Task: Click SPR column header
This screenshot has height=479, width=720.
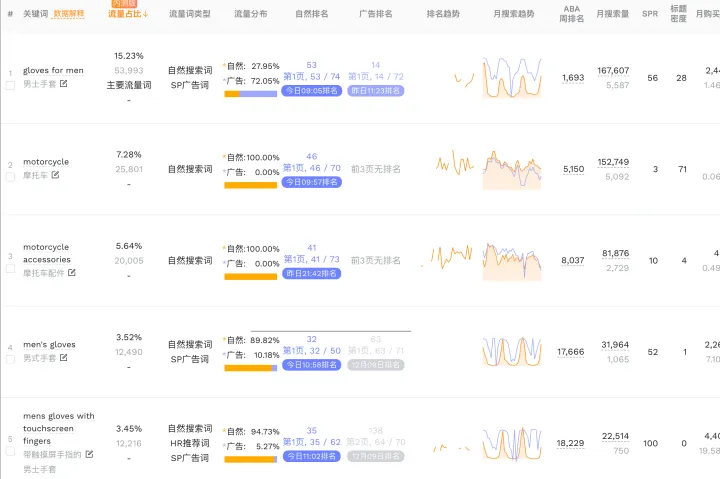Action: coord(650,14)
